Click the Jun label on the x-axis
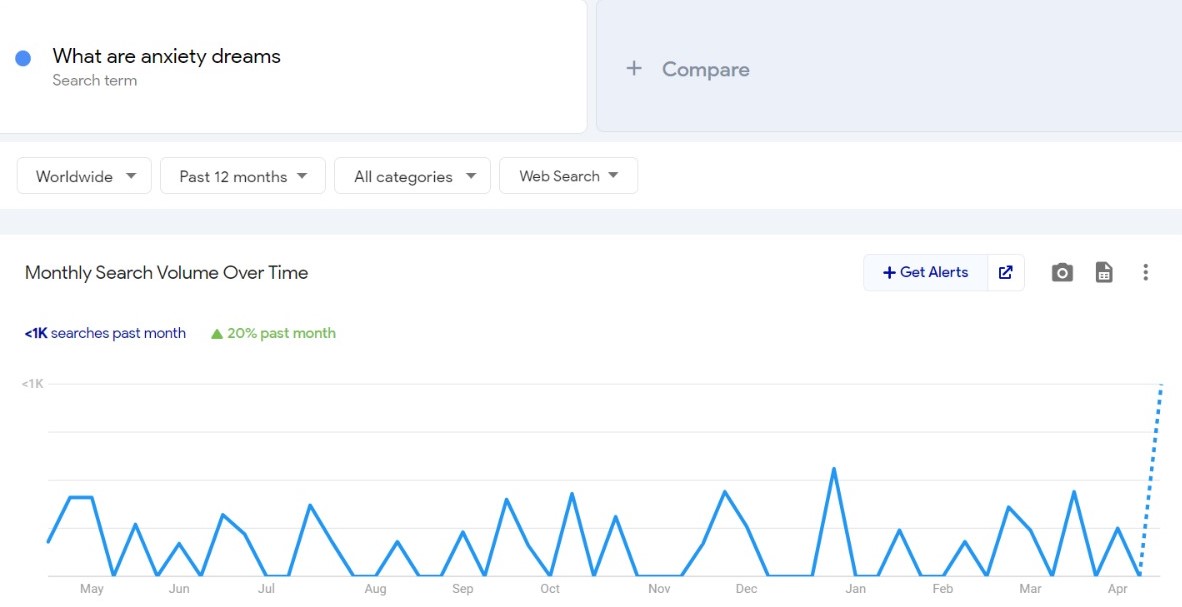This screenshot has height=607, width=1182. [x=179, y=590]
